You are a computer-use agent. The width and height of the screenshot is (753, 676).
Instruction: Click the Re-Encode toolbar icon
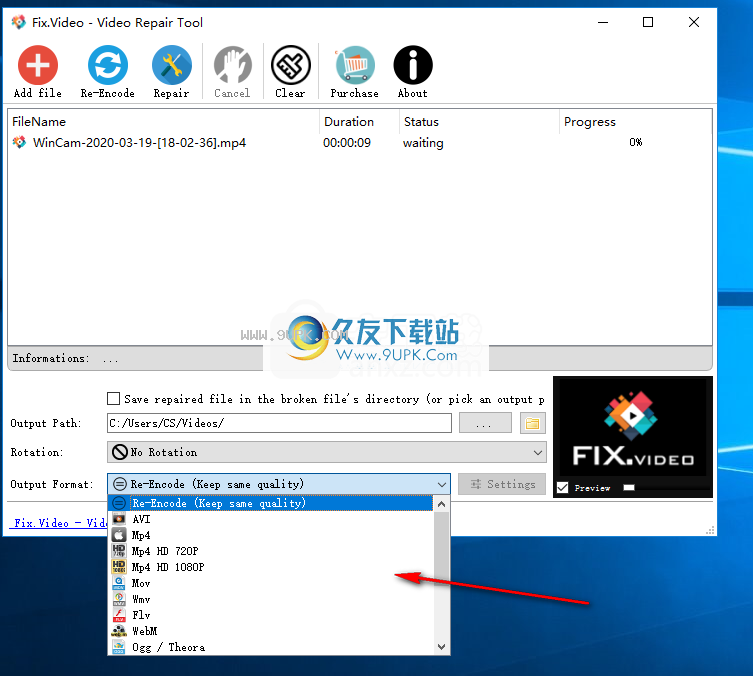[x=108, y=65]
